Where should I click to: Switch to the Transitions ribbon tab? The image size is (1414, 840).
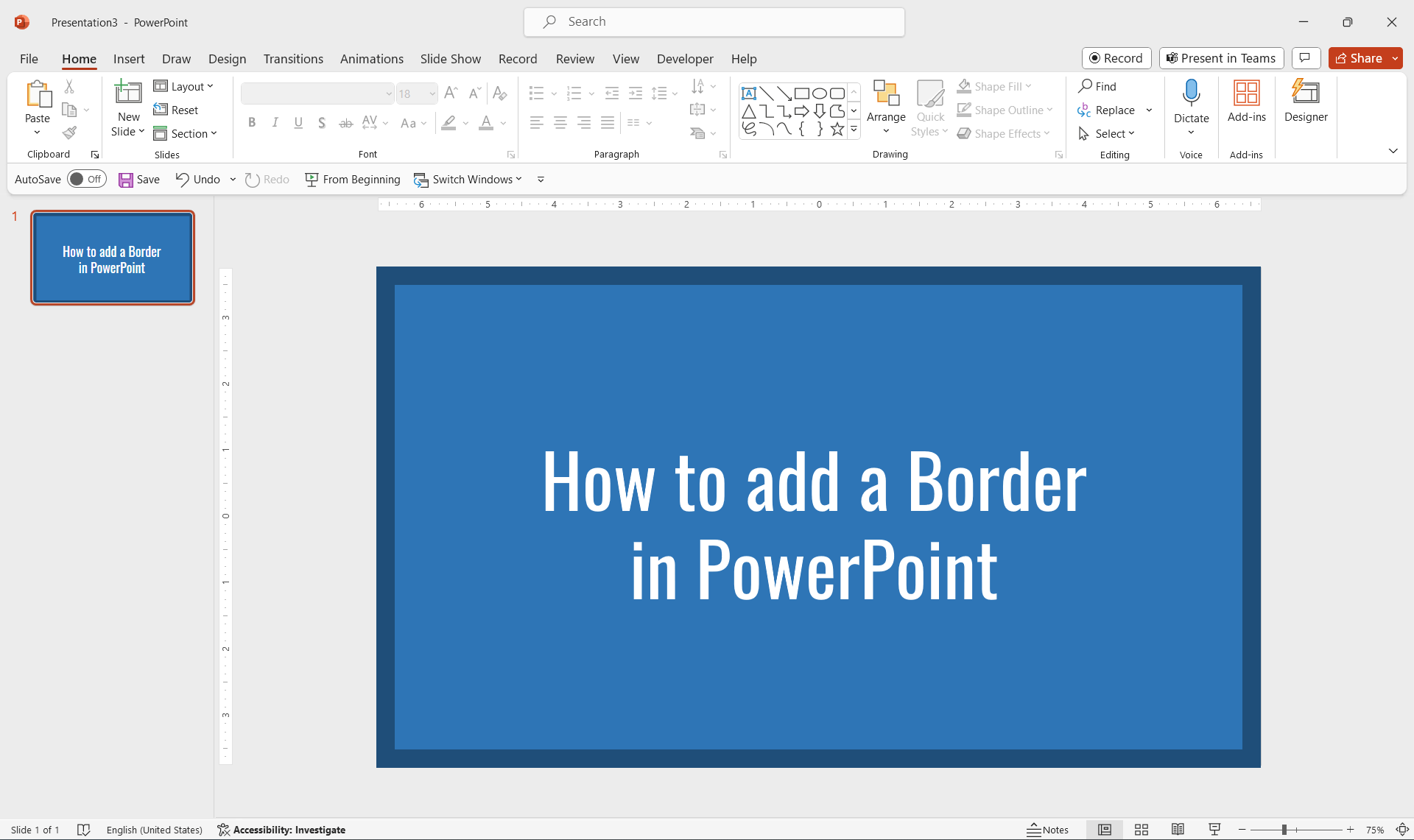point(292,59)
